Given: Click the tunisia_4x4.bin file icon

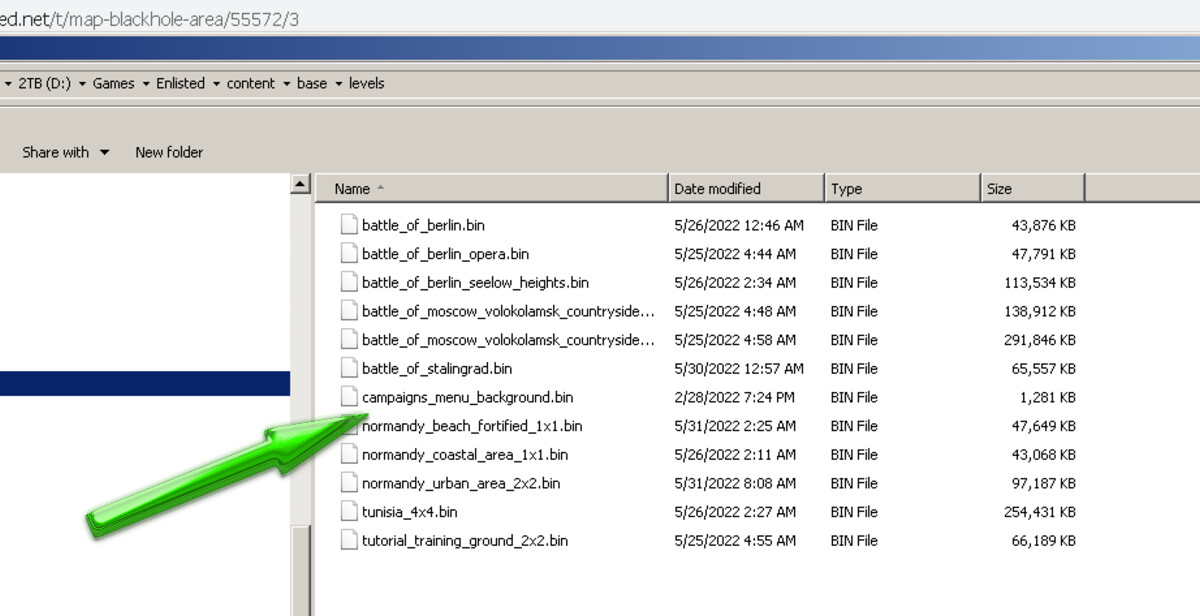Looking at the screenshot, I should point(348,512).
